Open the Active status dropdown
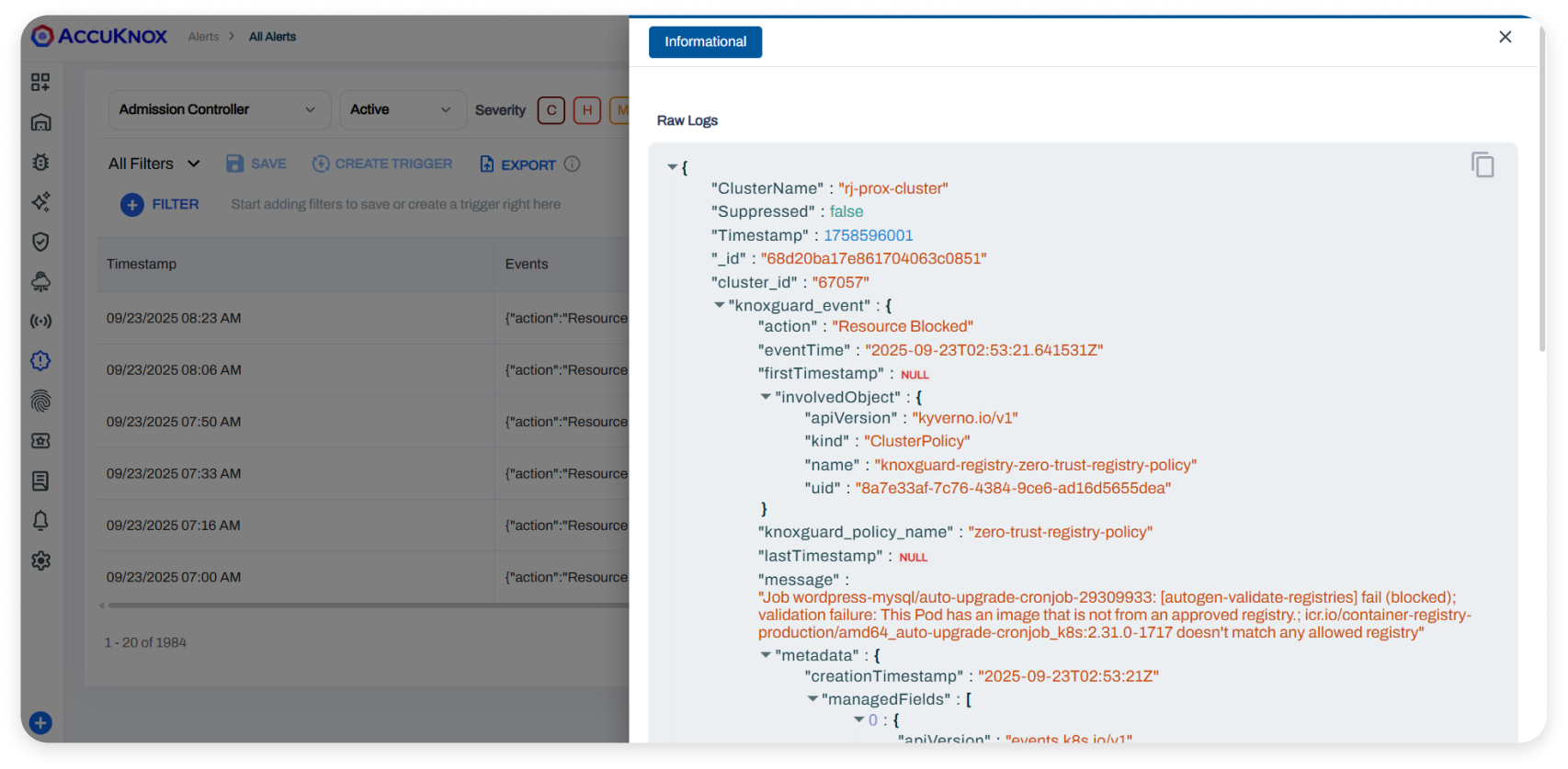The width and height of the screenshot is (1568, 769). click(402, 109)
